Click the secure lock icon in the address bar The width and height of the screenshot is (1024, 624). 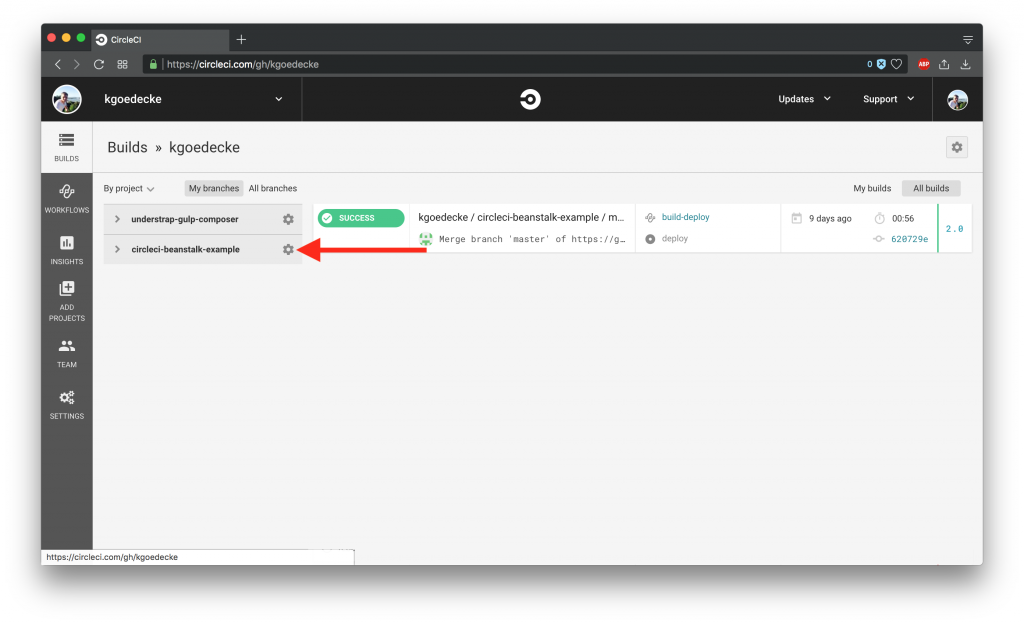[x=153, y=64]
